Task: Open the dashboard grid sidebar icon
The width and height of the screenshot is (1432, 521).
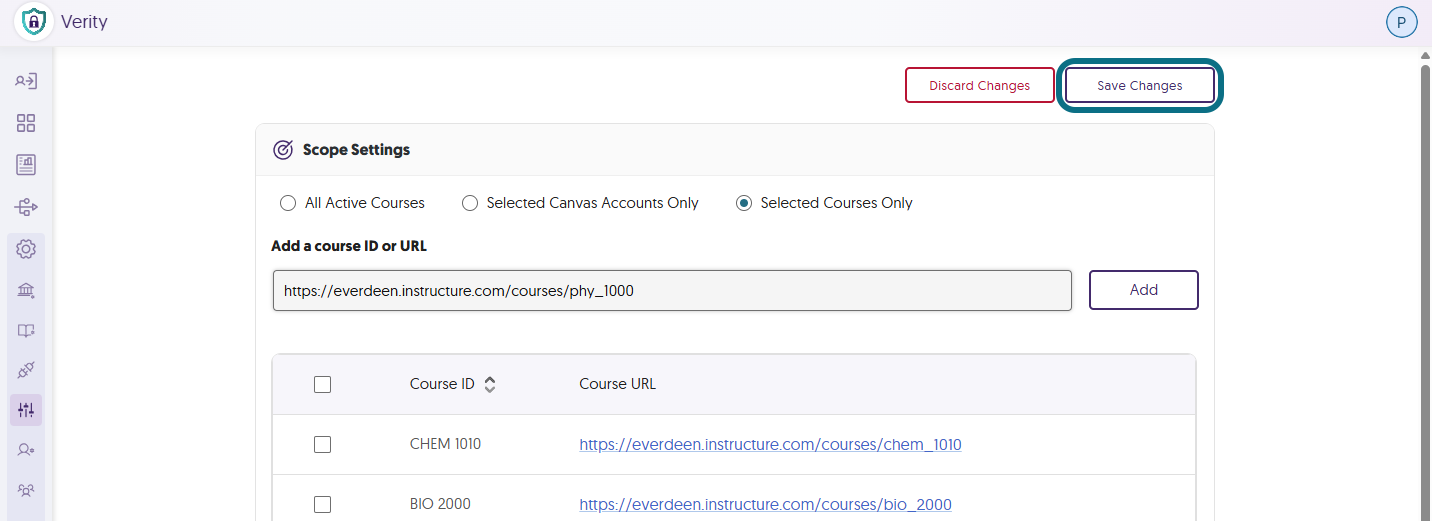Action: coord(26,123)
